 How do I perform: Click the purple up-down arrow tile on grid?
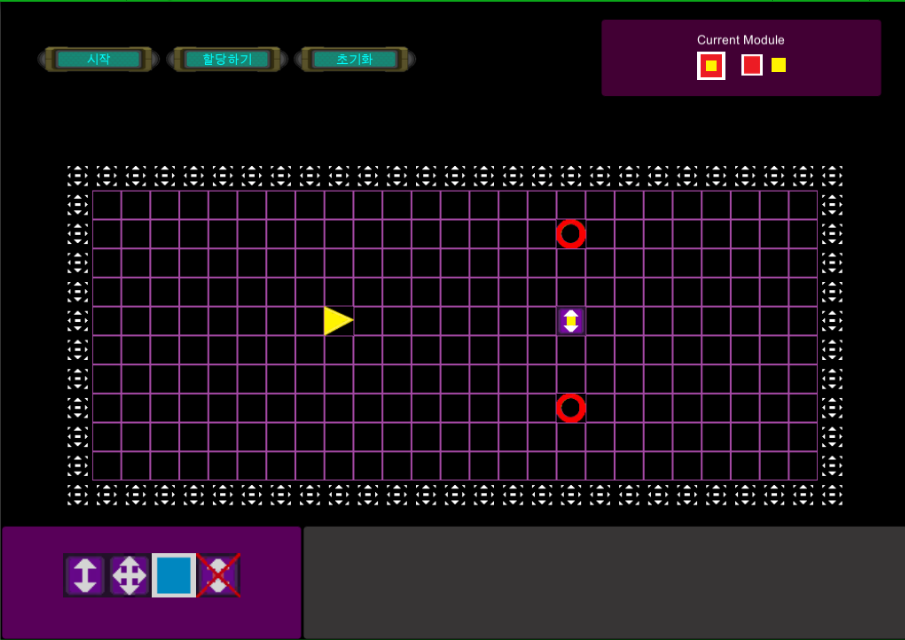(x=570, y=321)
